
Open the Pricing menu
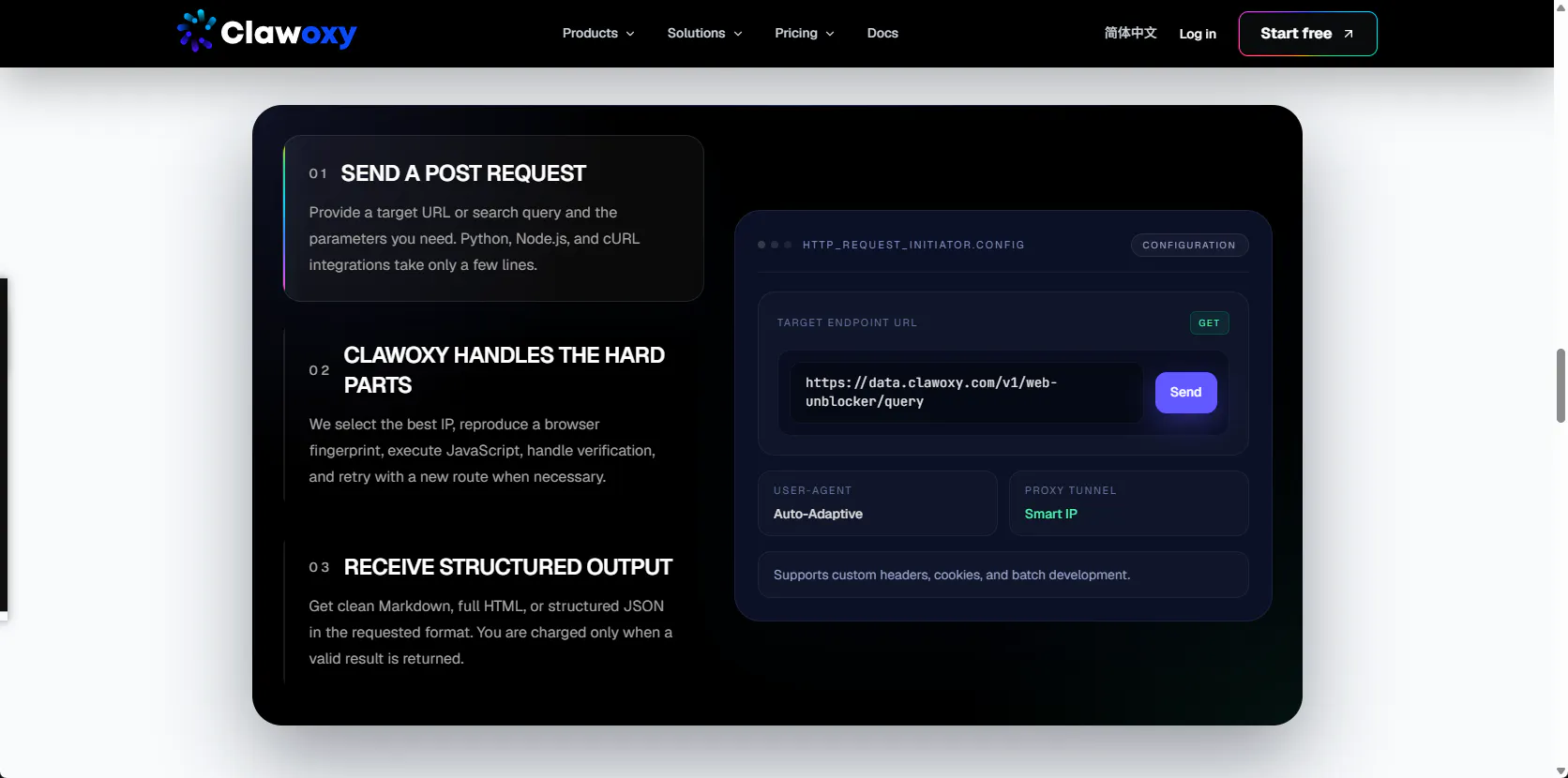tap(805, 34)
